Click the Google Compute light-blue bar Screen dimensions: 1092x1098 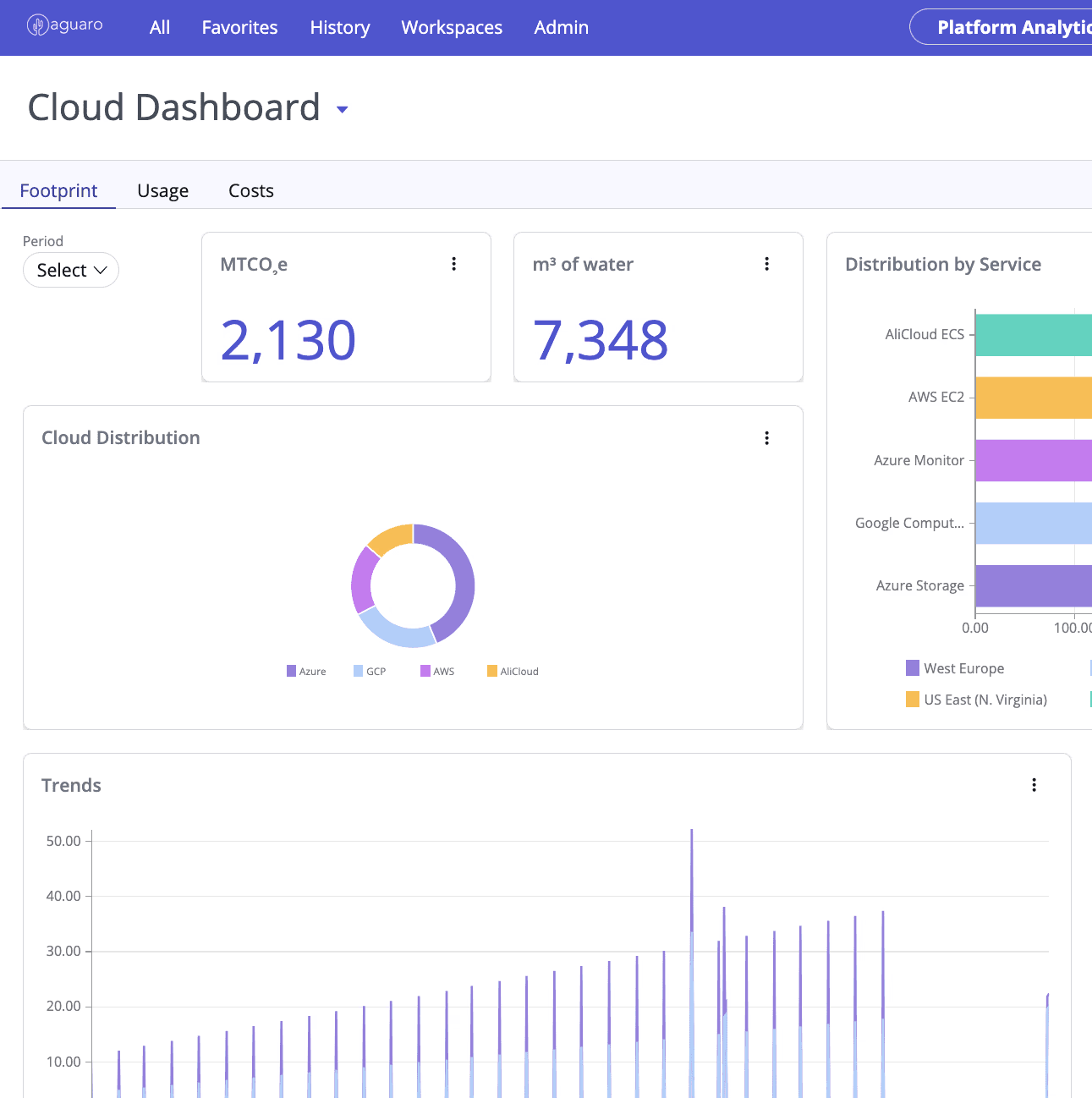click(x=1034, y=523)
